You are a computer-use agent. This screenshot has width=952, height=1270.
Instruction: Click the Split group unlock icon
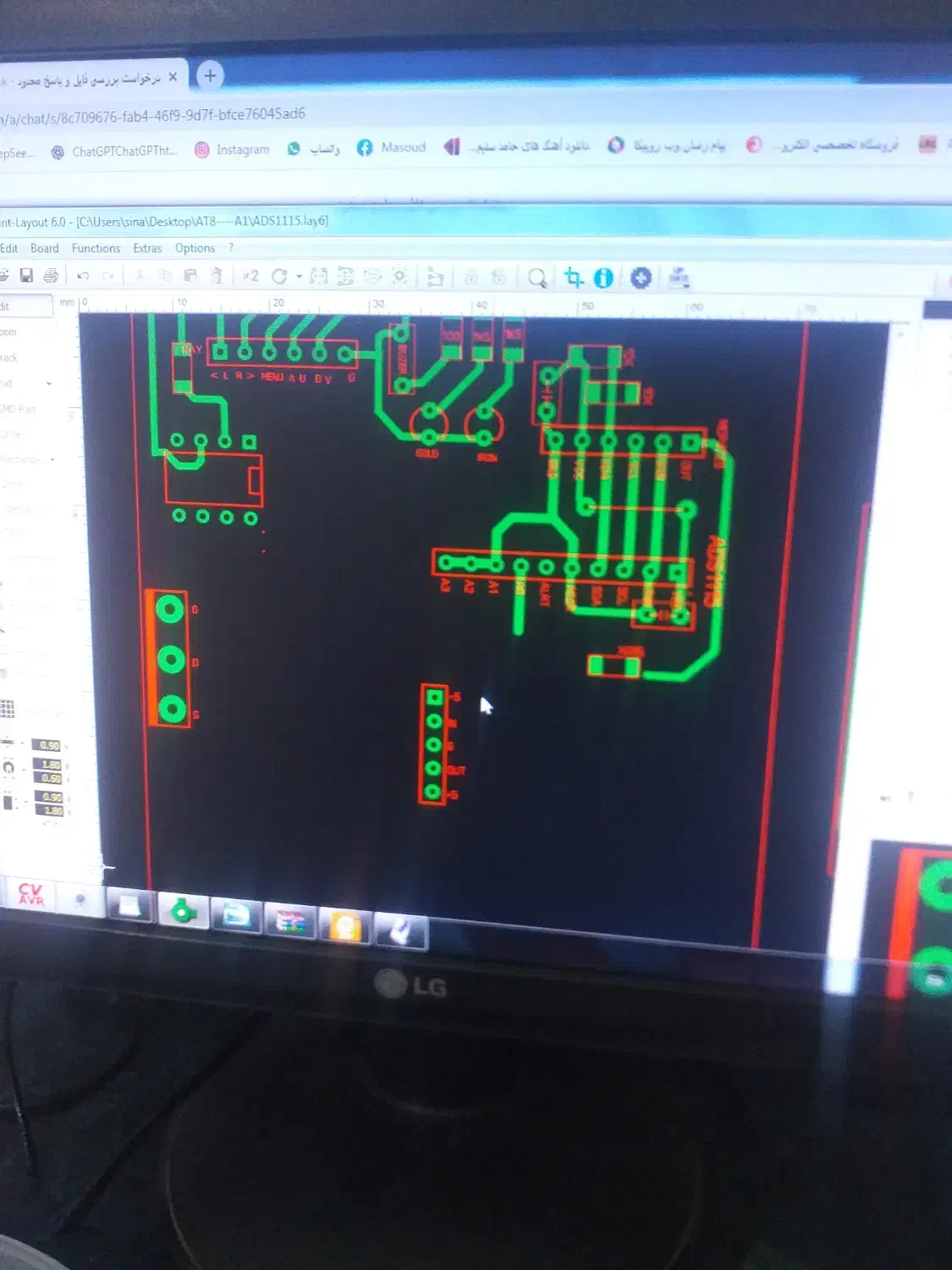[499, 277]
